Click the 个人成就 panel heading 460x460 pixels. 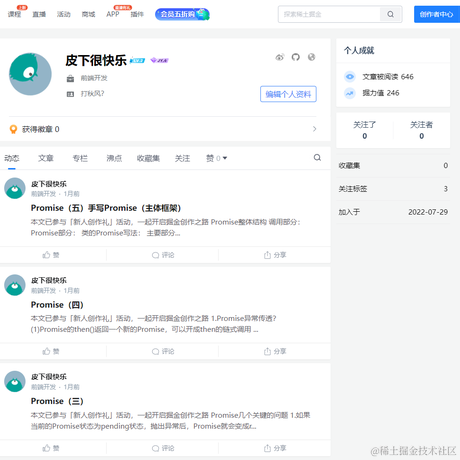[359, 50]
